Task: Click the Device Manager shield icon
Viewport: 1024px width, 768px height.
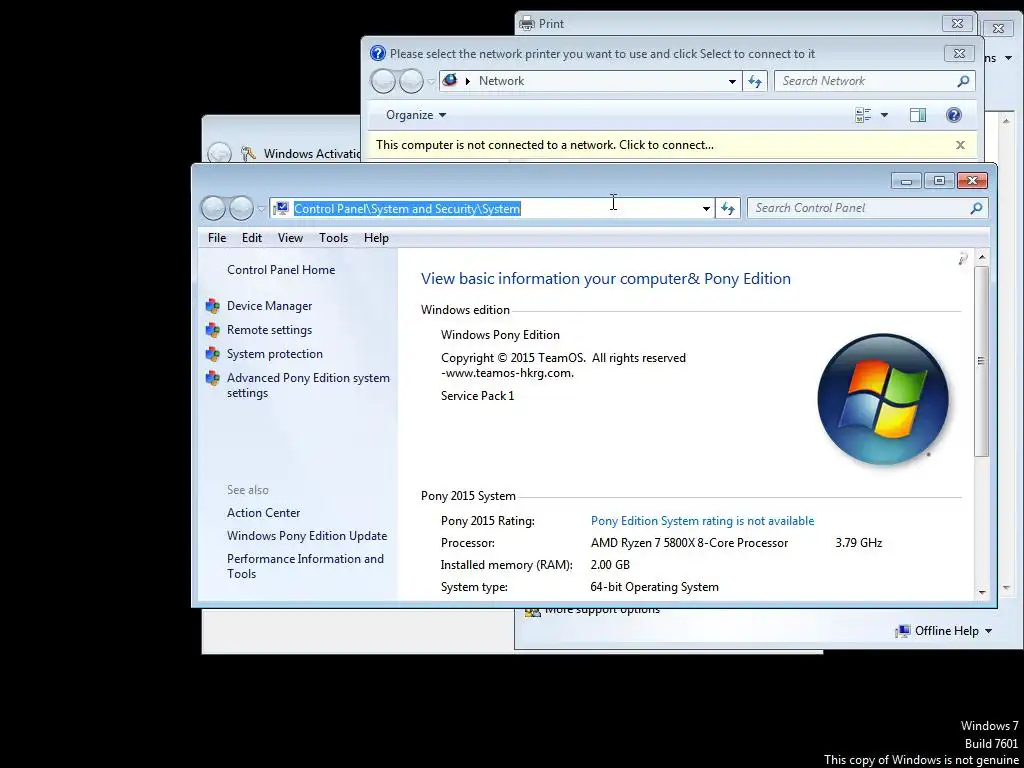Action: pyautogui.click(x=212, y=306)
